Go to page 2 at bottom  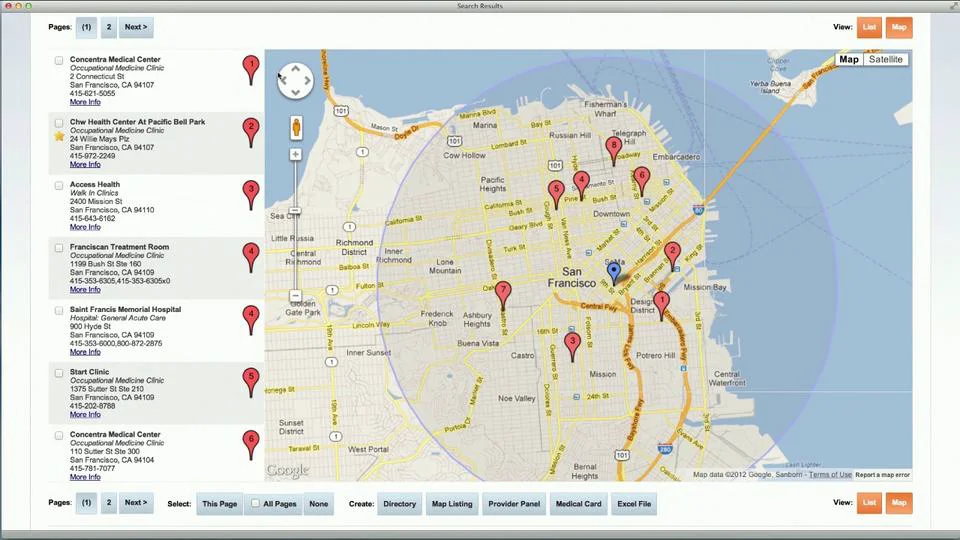tap(109, 503)
